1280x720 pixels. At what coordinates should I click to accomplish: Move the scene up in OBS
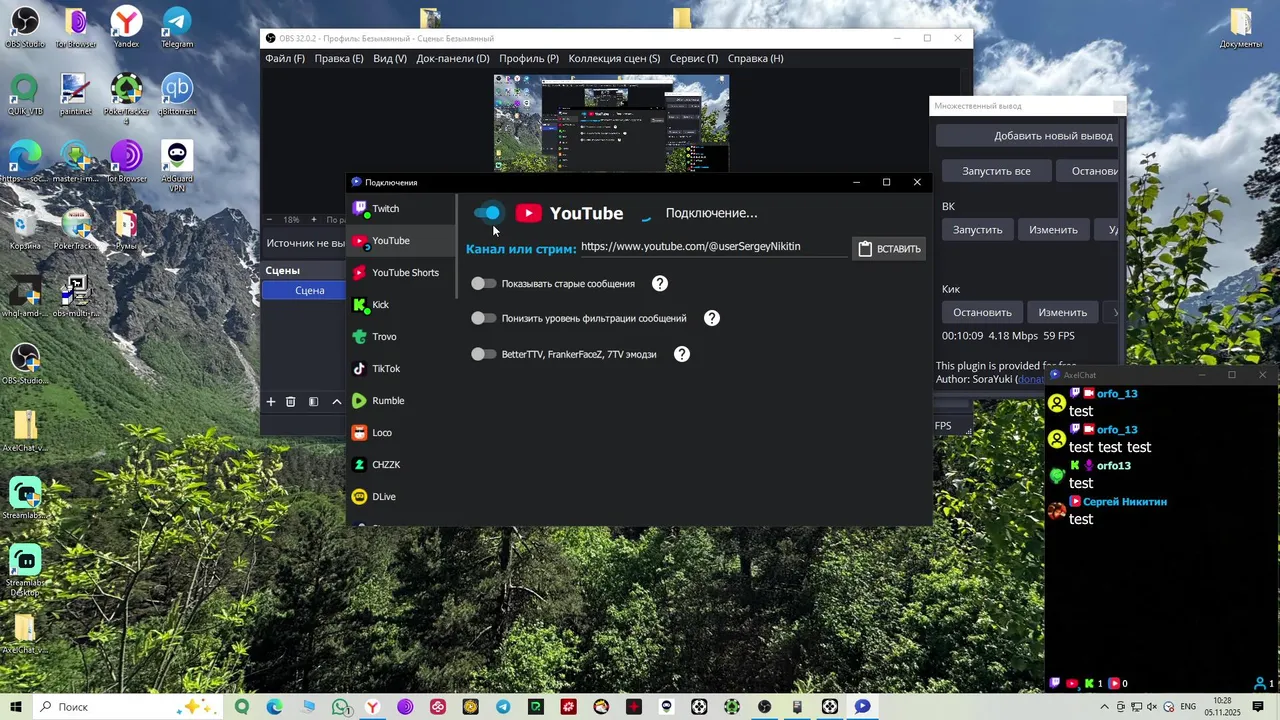pos(336,402)
